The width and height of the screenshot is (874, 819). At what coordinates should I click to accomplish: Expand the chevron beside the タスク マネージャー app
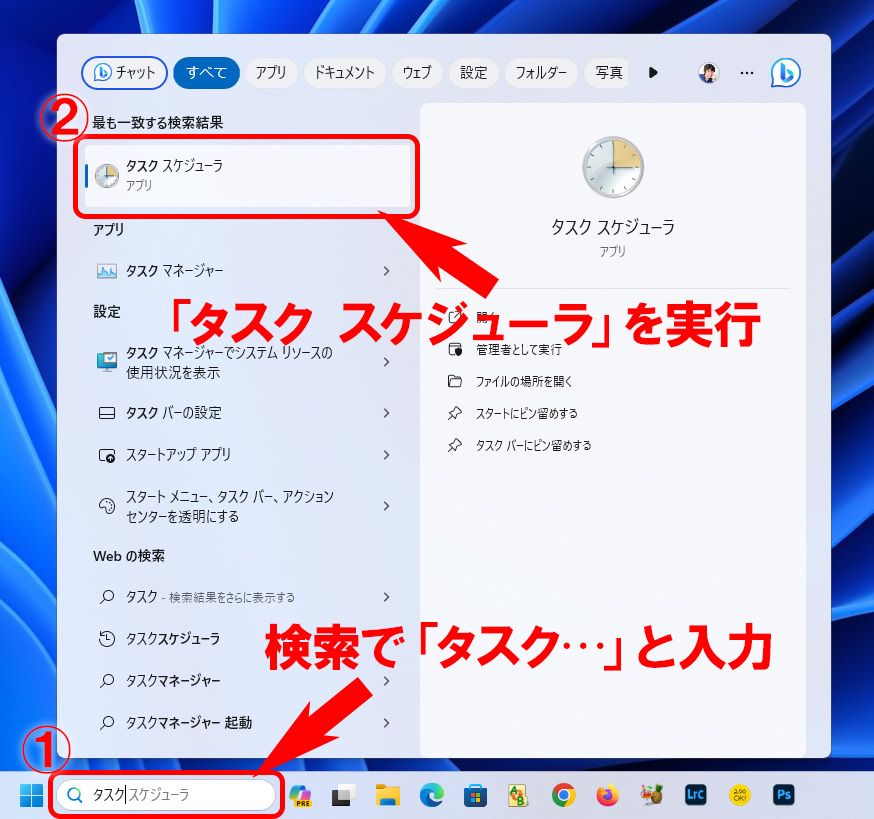(x=386, y=271)
